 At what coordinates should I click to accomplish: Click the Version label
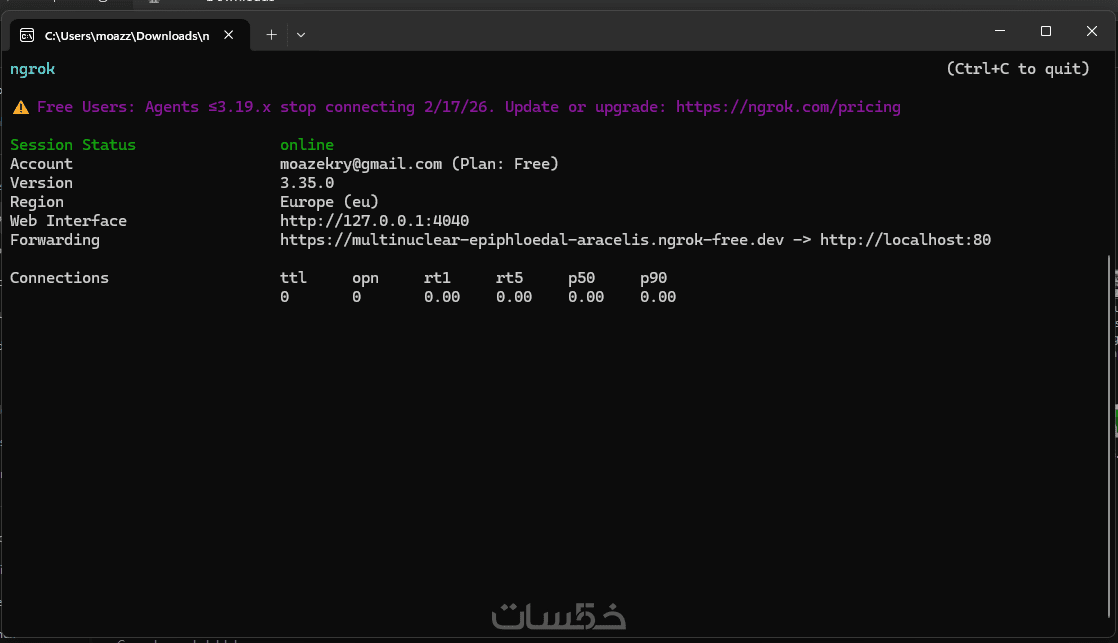(x=41, y=183)
